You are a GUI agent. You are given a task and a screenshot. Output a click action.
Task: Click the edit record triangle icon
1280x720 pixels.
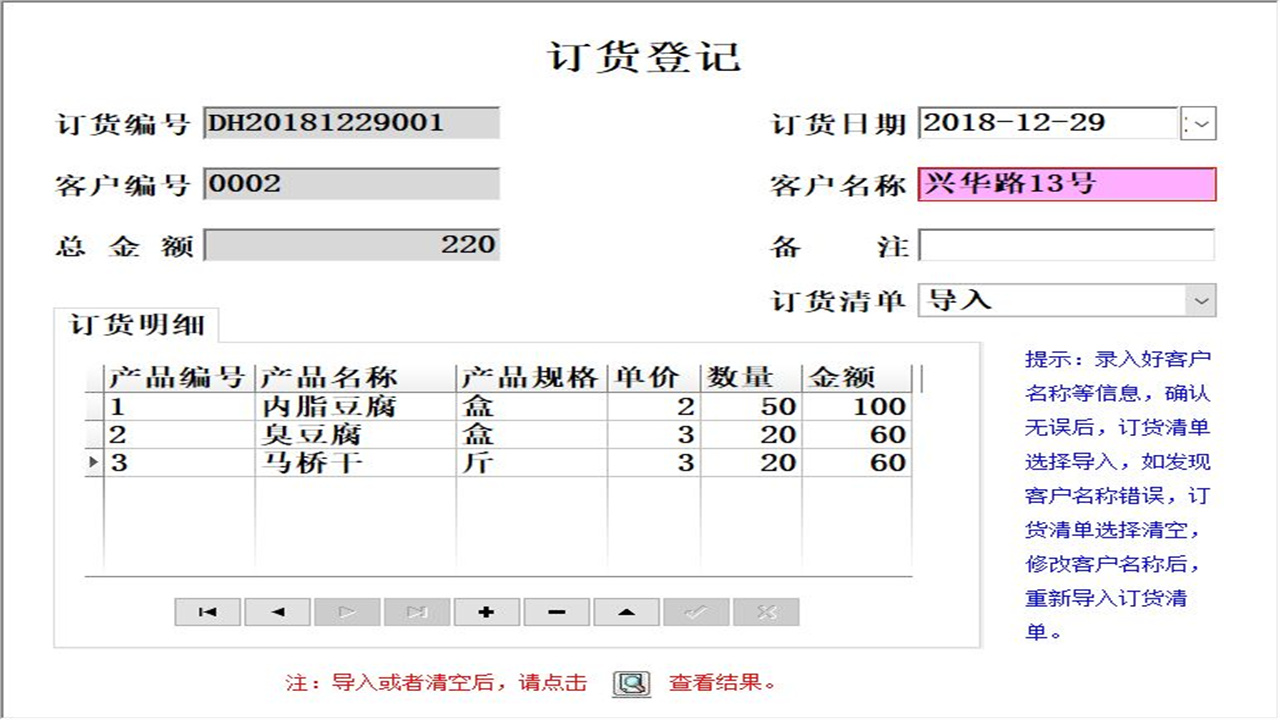click(x=627, y=612)
